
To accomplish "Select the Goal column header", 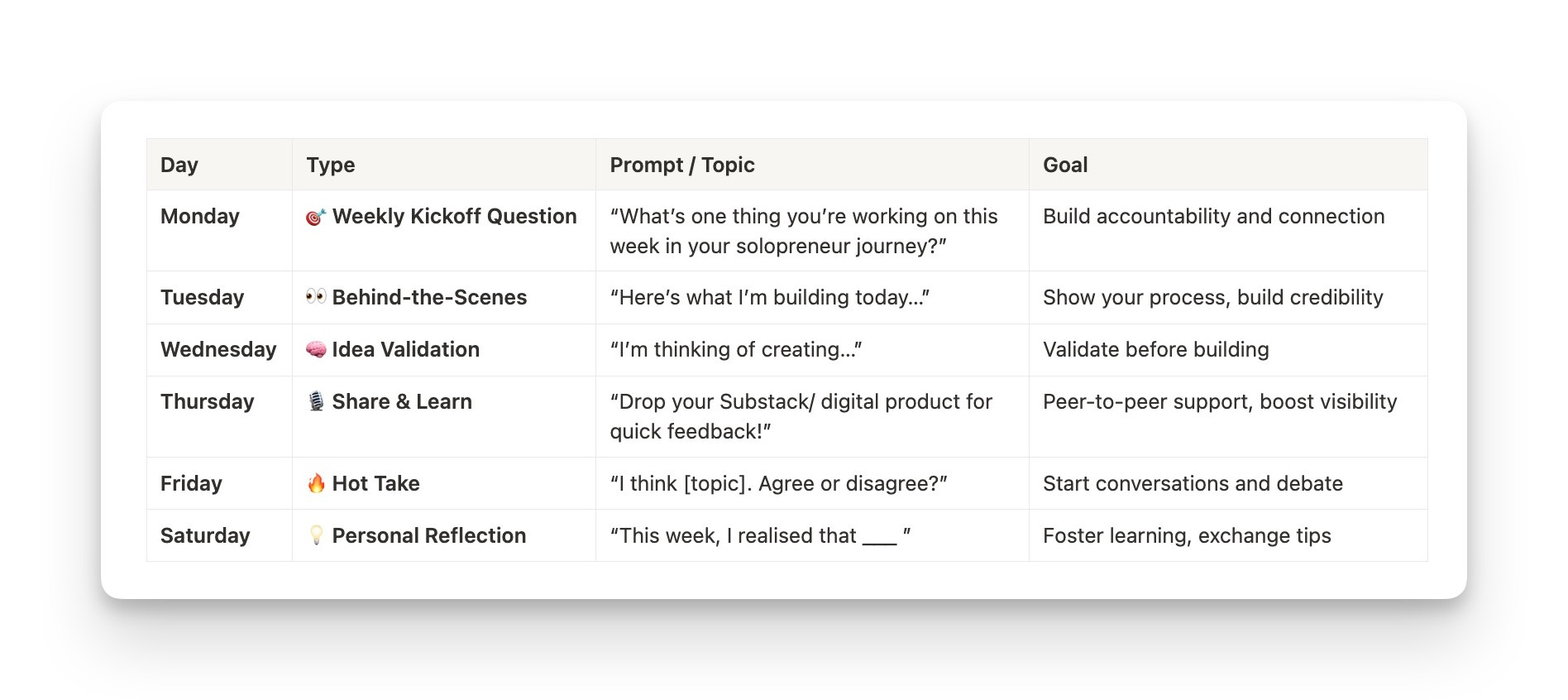I will click(x=1228, y=165).
